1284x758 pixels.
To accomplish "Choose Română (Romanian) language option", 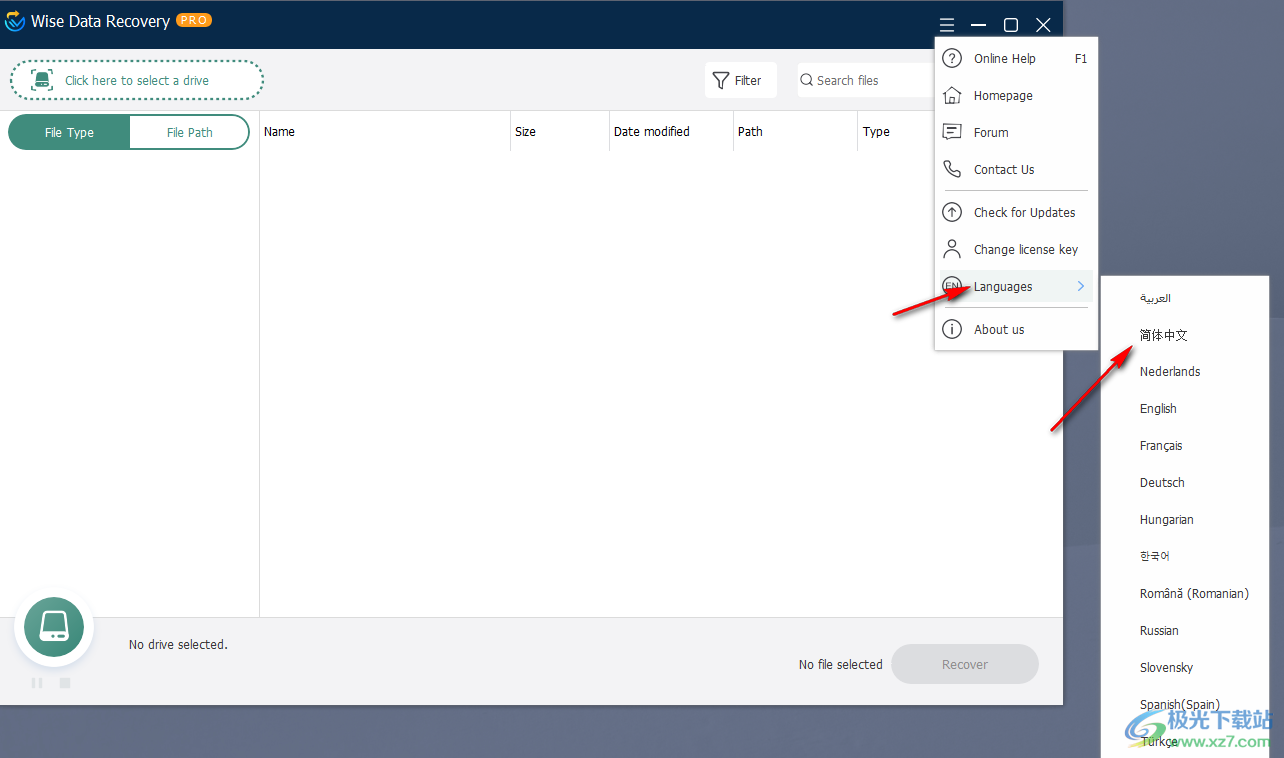I will [1194, 593].
